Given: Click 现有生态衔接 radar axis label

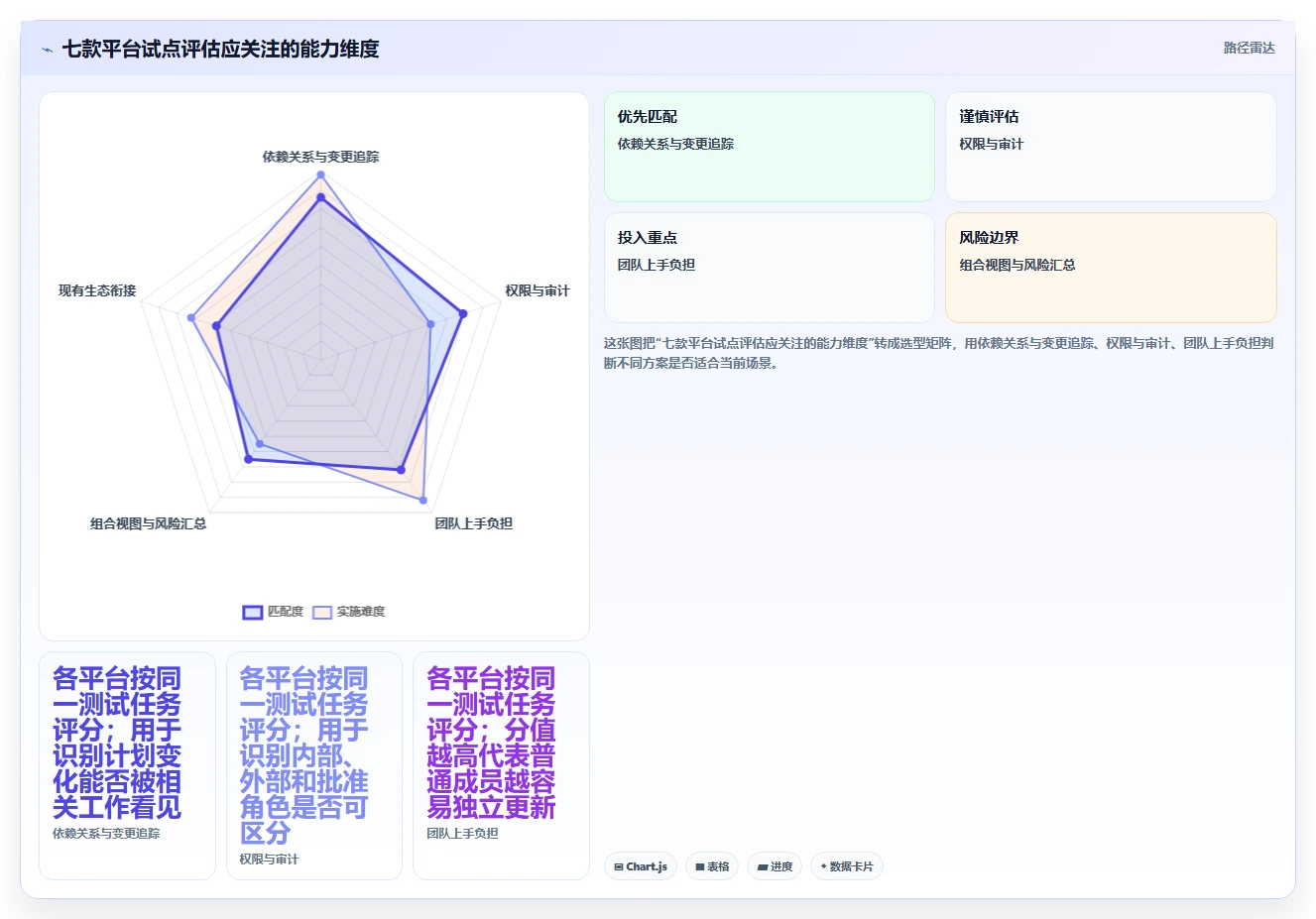Looking at the screenshot, I should 97,290.
